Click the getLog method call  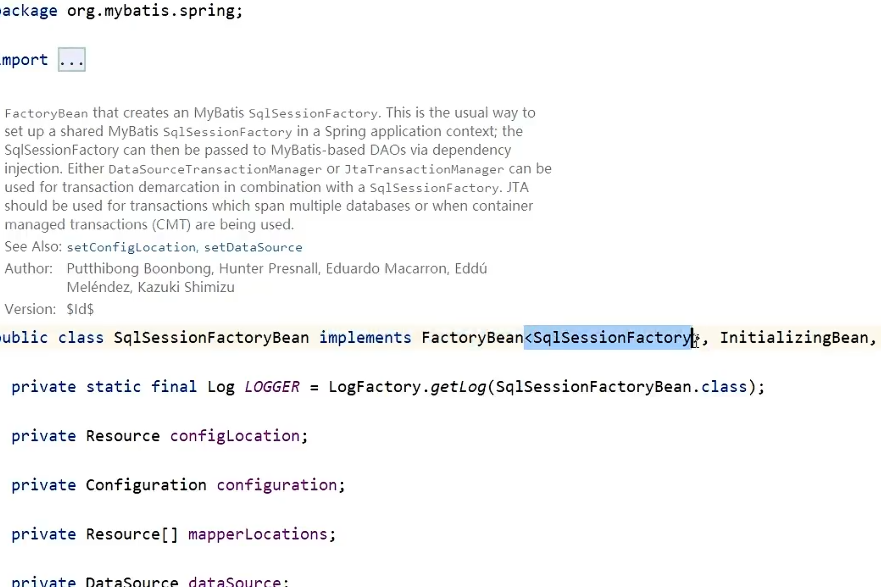coord(458,387)
